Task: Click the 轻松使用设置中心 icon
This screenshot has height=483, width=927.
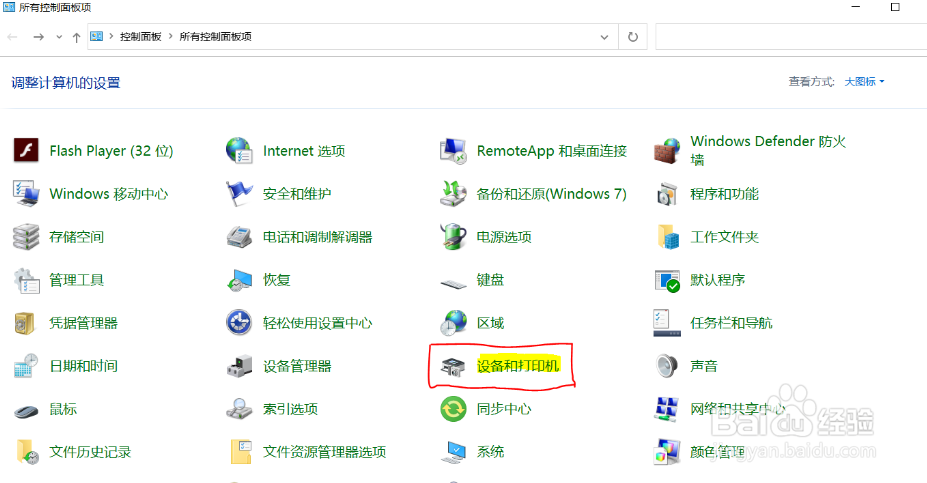Action: (x=239, y=323)
